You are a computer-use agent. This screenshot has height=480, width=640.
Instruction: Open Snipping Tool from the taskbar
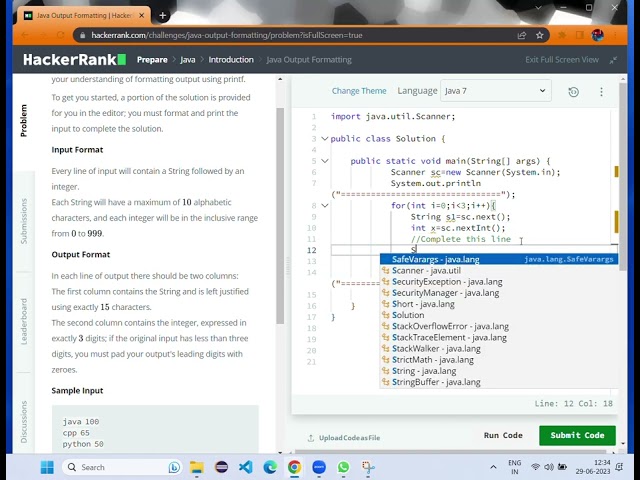click(368, 467)
